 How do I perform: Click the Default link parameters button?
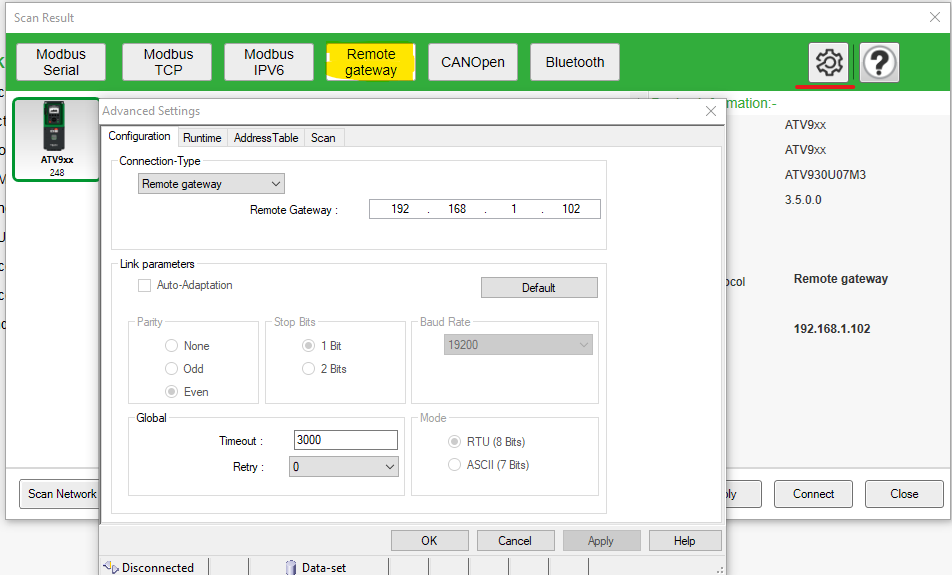[x=539, y=288]
